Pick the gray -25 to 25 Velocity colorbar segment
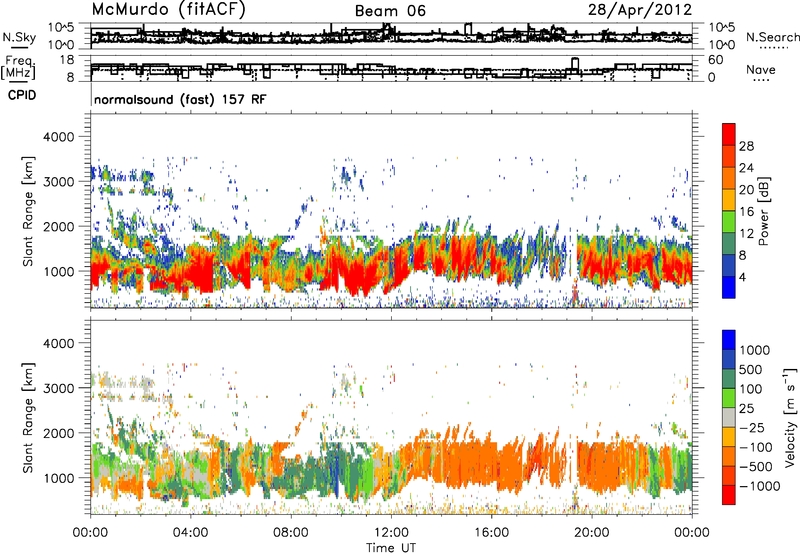Image resolution: width=800 pixels, height=554 pixels. (729, 417)
